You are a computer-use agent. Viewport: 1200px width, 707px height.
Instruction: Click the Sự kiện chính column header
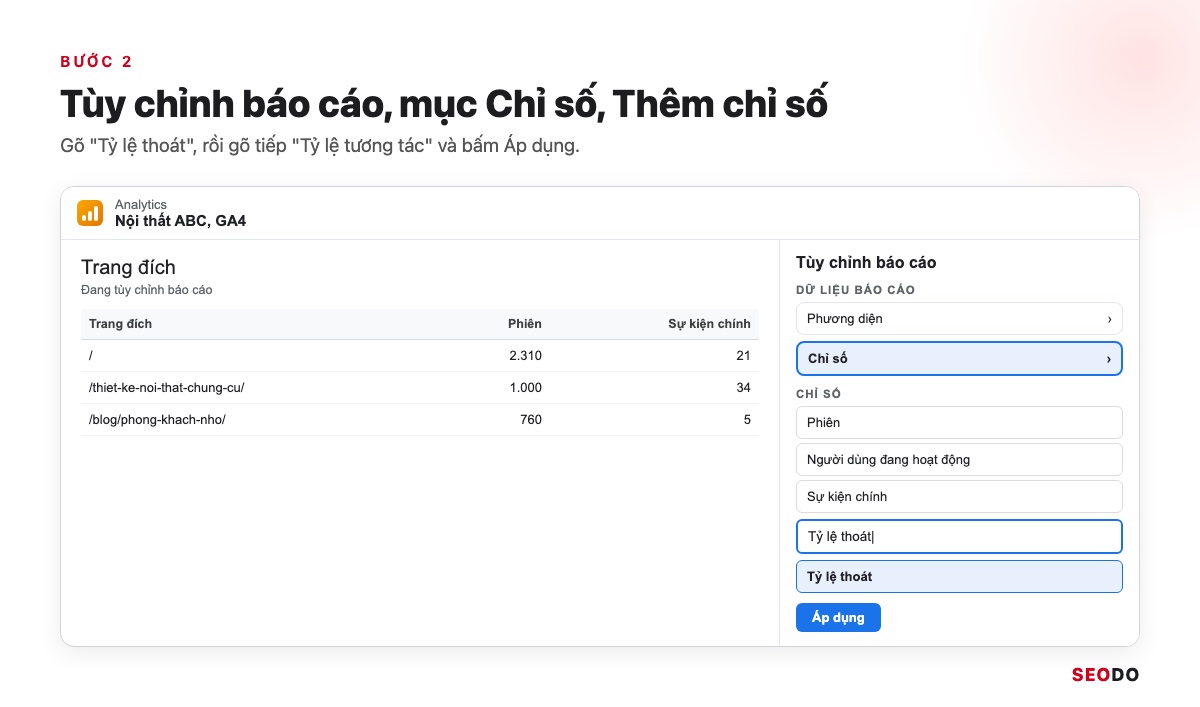click(709, 324)
